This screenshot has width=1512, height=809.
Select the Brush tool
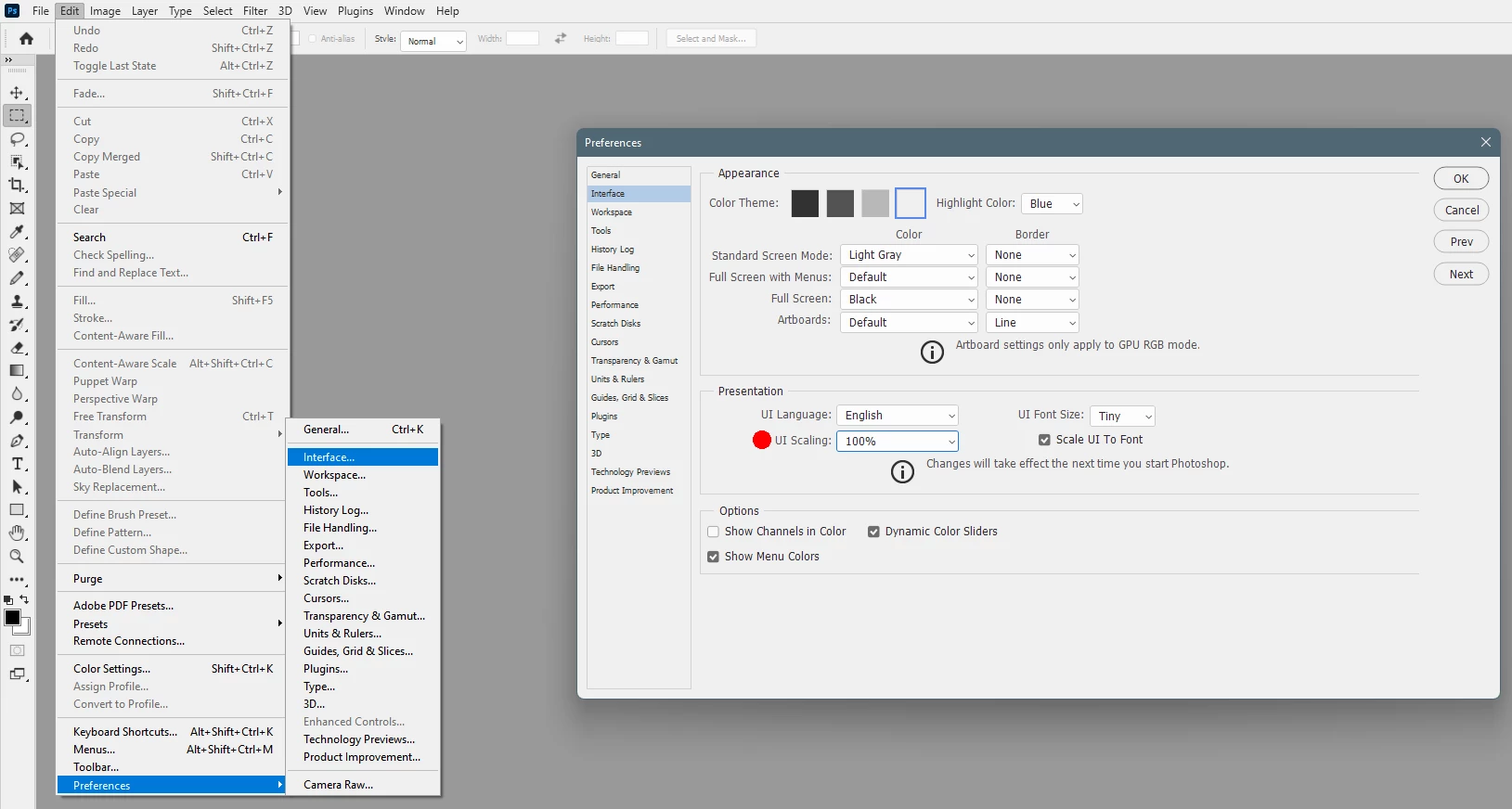[17, 278]
